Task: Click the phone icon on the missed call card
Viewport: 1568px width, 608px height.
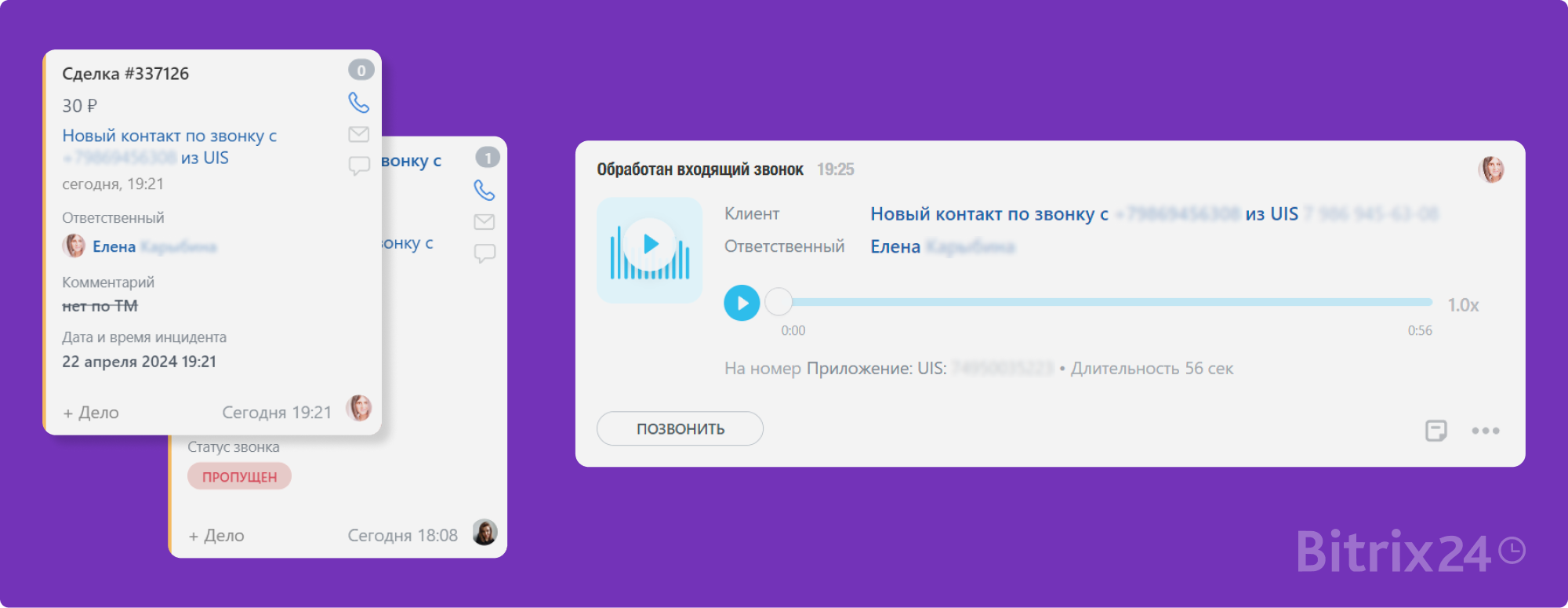Action: [x=485, y=190]
